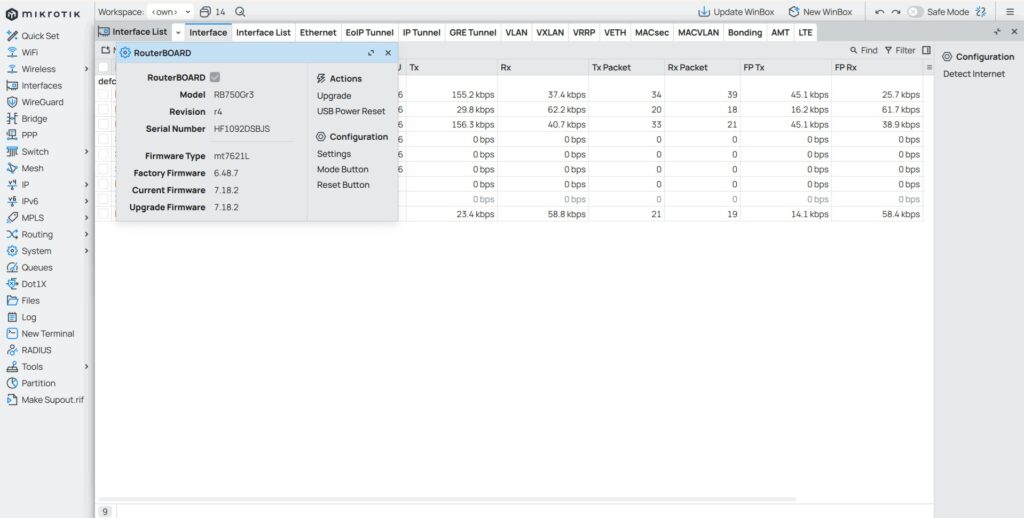This screenshot has width=1024, height=518.
Task: Toggle the Safe Mode switch
Action: point(915,12)
